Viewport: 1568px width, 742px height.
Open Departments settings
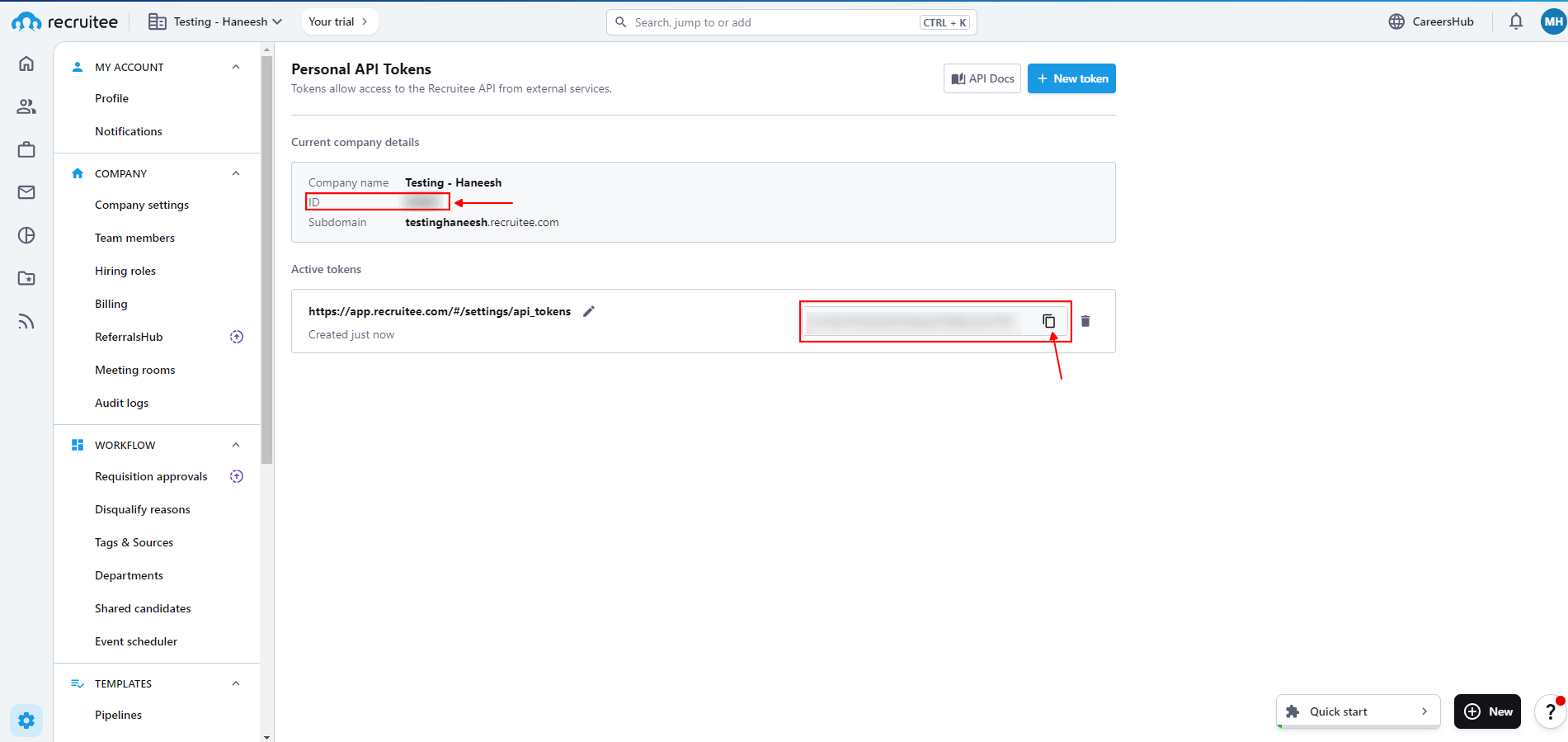(x=129, y=575)
